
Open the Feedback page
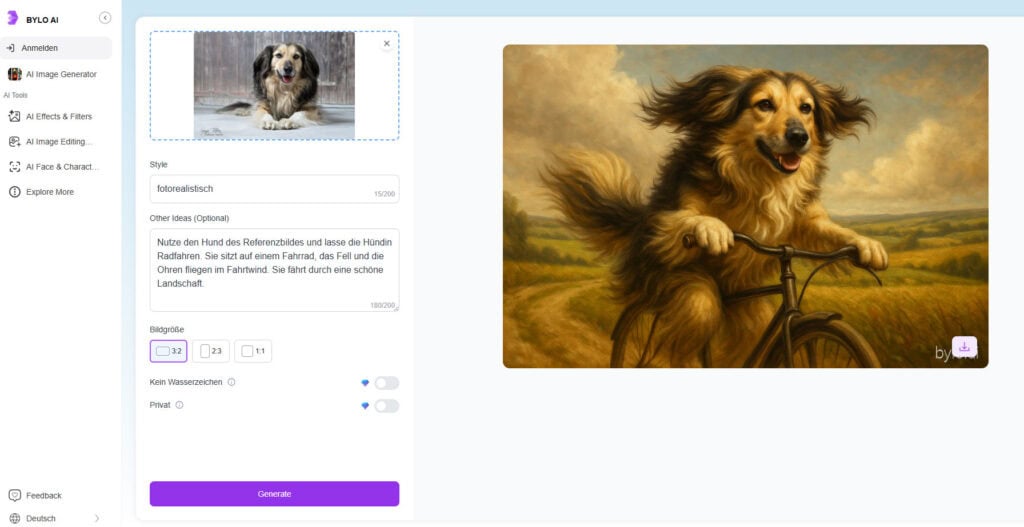42,495
